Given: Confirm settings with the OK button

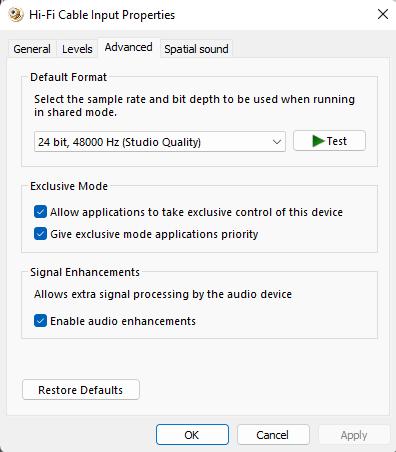Looking at the screenshot, I should (192, 435).
